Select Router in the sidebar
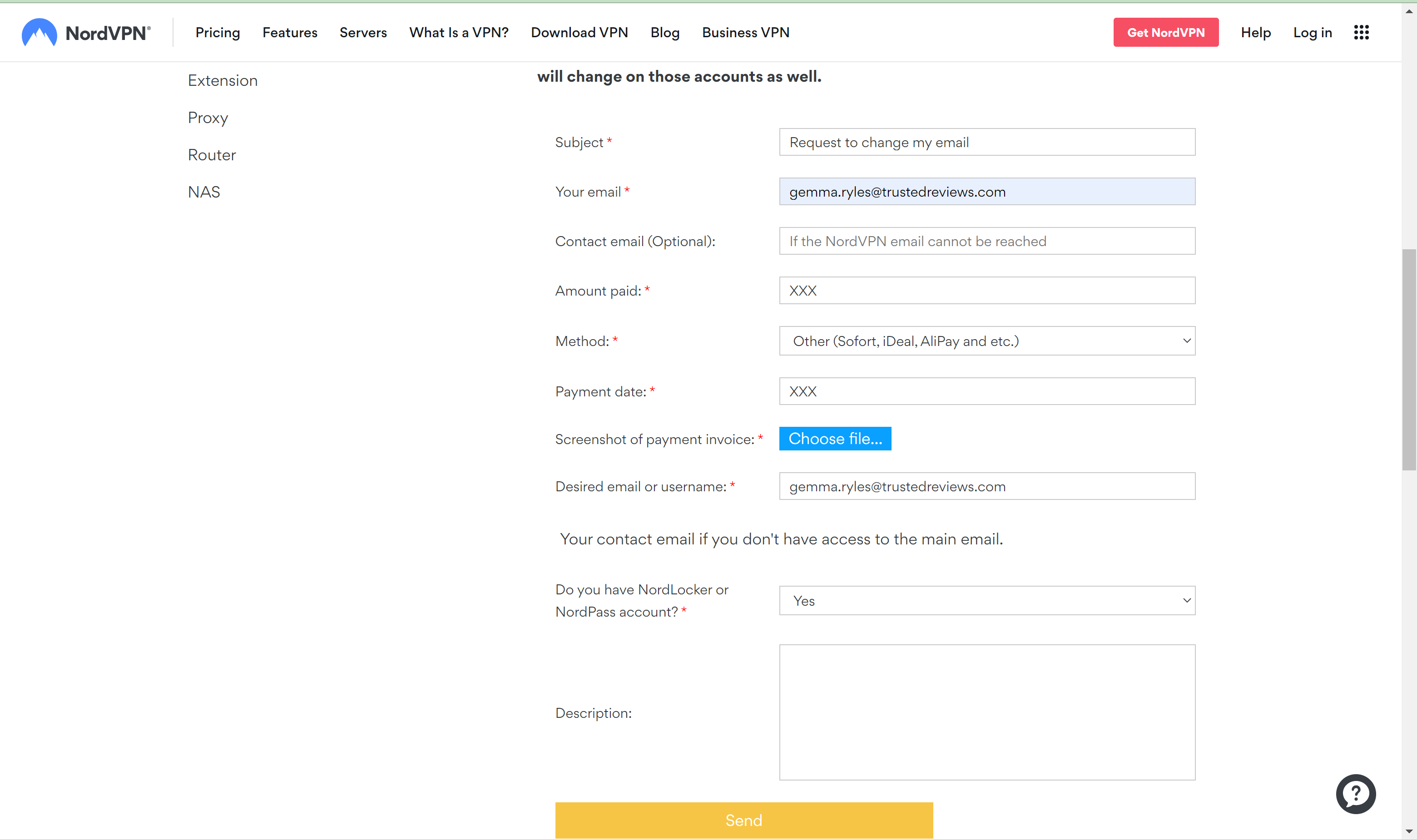The width and height of the screenshot is (1417, 840). (x=212, y=154)
